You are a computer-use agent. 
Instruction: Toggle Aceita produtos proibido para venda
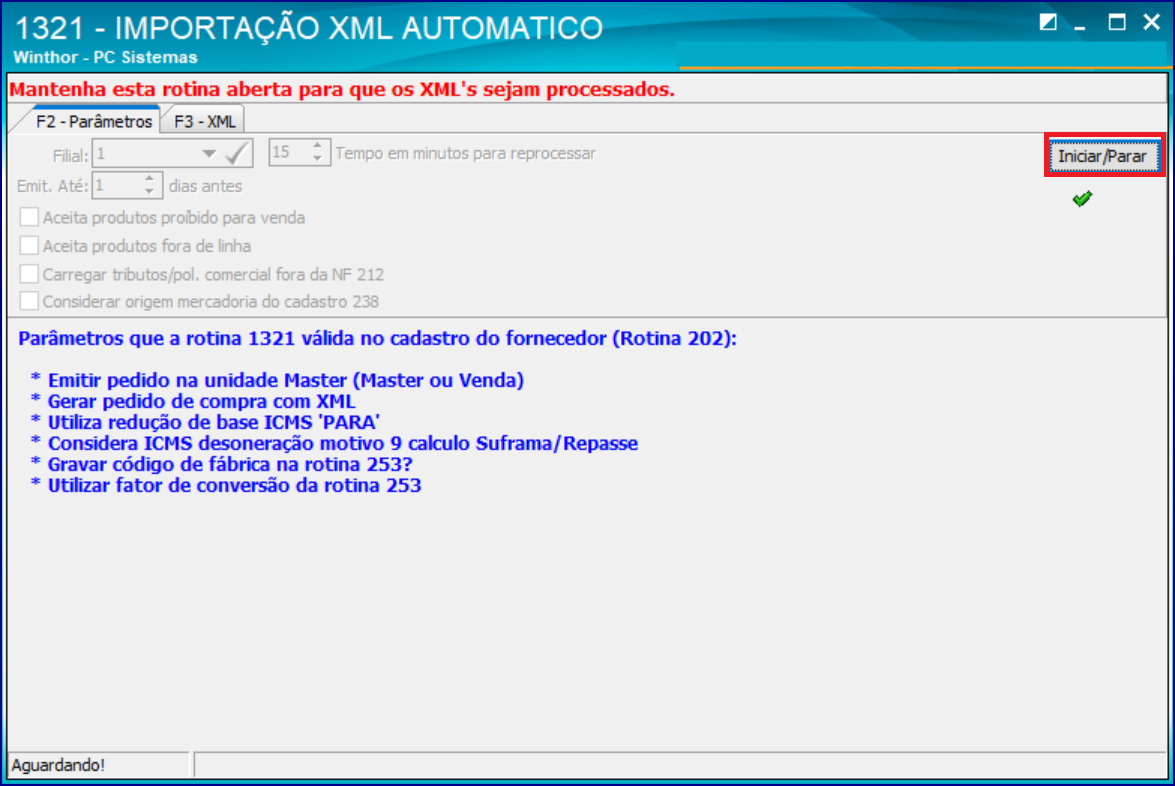tap(29, 217)
